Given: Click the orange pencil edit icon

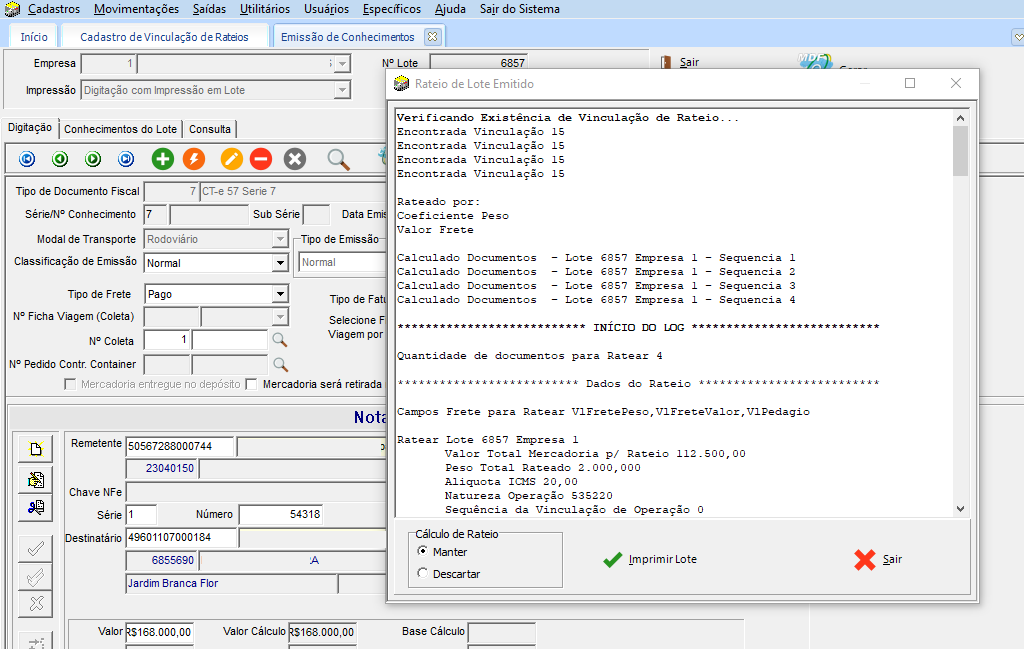Looking at the screenshot, I should 232,159.
